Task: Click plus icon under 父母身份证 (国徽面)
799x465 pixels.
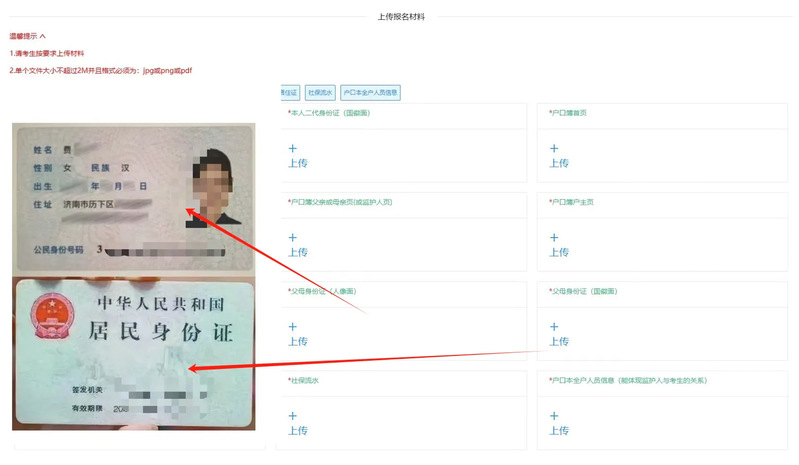Action: (x=554, y=326)
